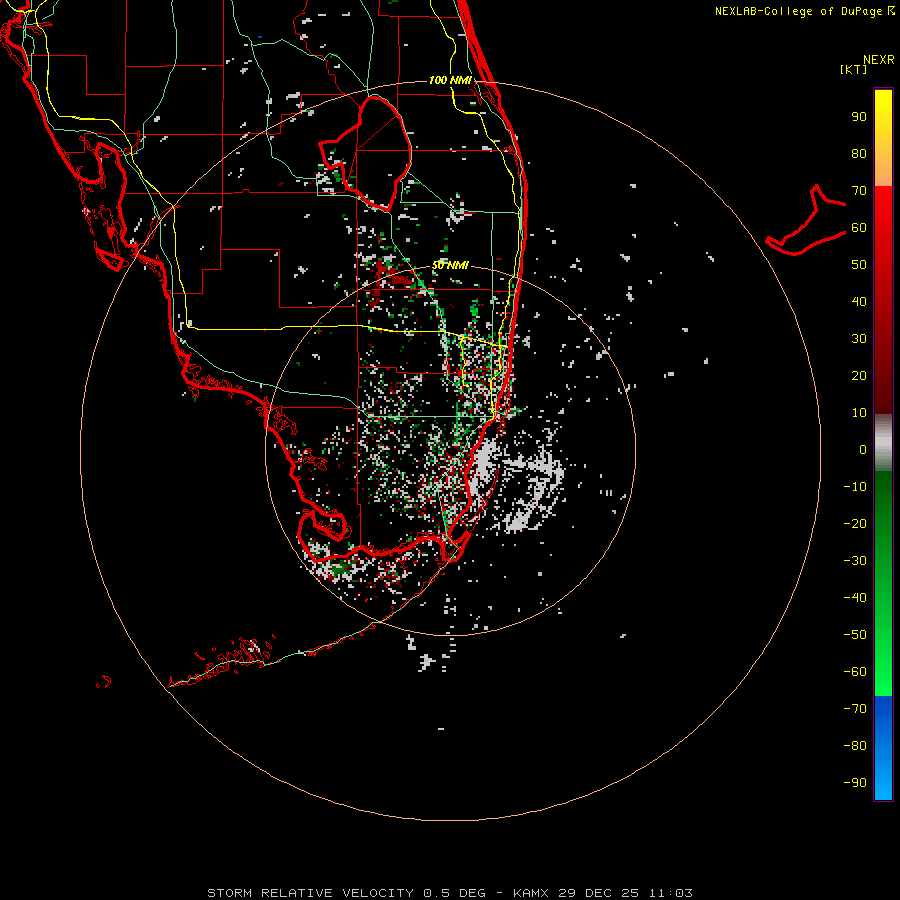The height and width of the screenshot is (900, 900).
Task: Click the '29 DEC 25 11:03' timestamp
Action: [625, 893]
